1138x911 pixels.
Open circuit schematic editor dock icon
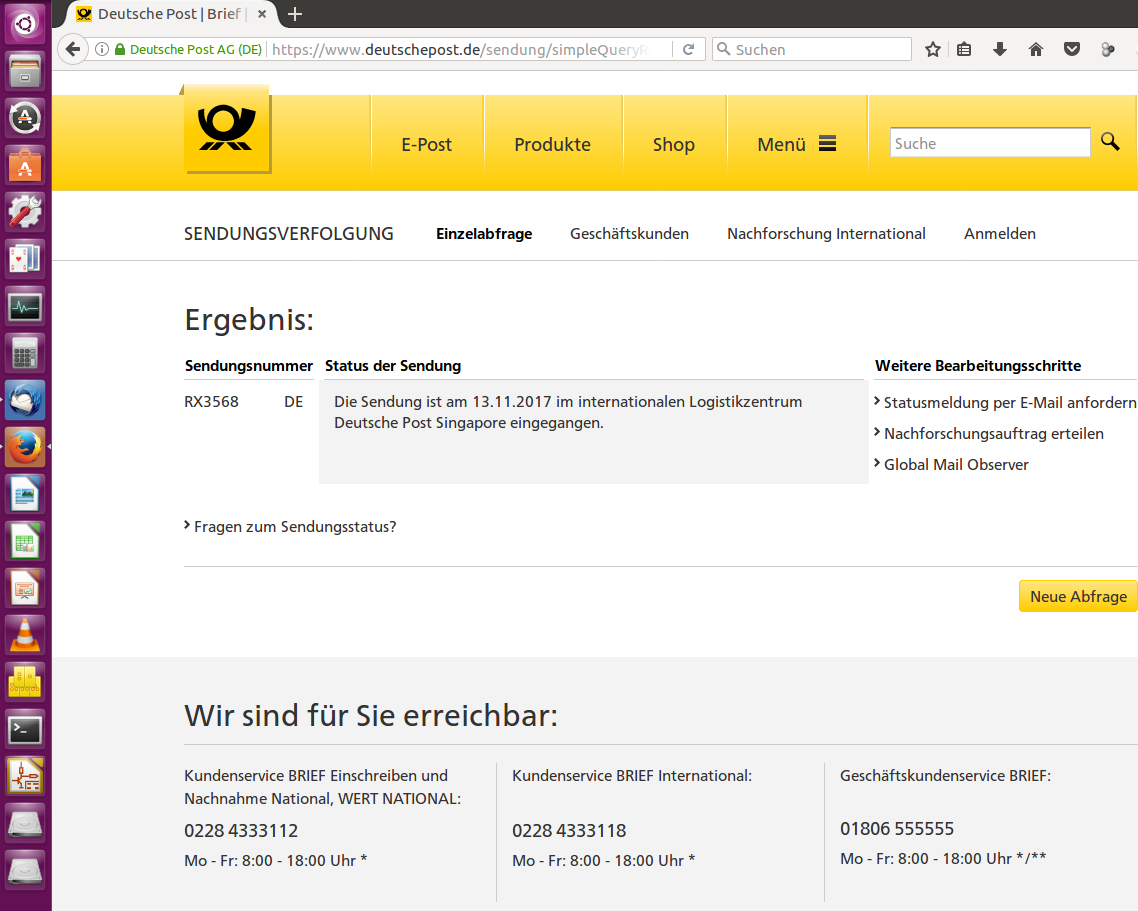25,777
